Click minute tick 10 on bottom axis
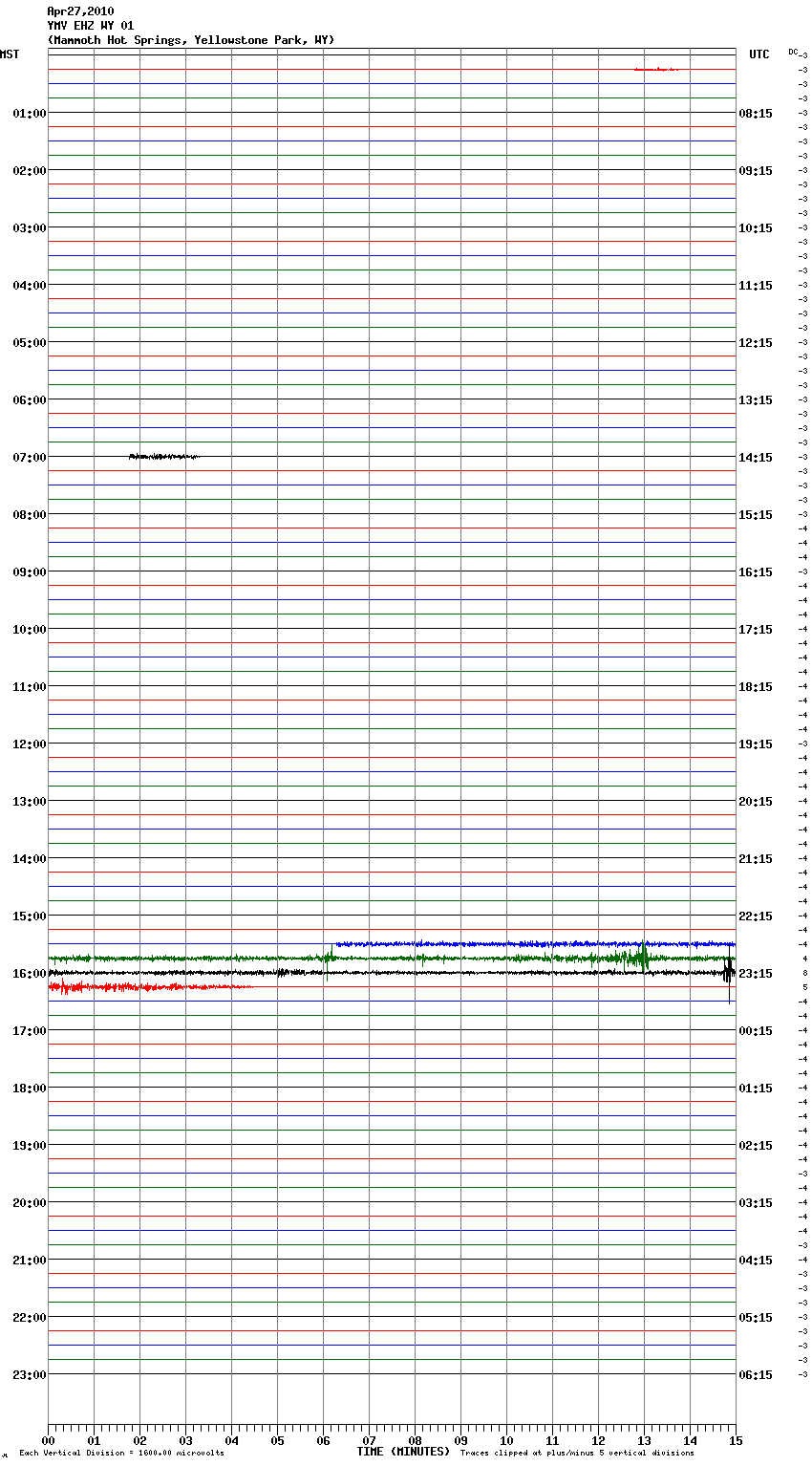812x1466 pixels. tap(506, 1441)
